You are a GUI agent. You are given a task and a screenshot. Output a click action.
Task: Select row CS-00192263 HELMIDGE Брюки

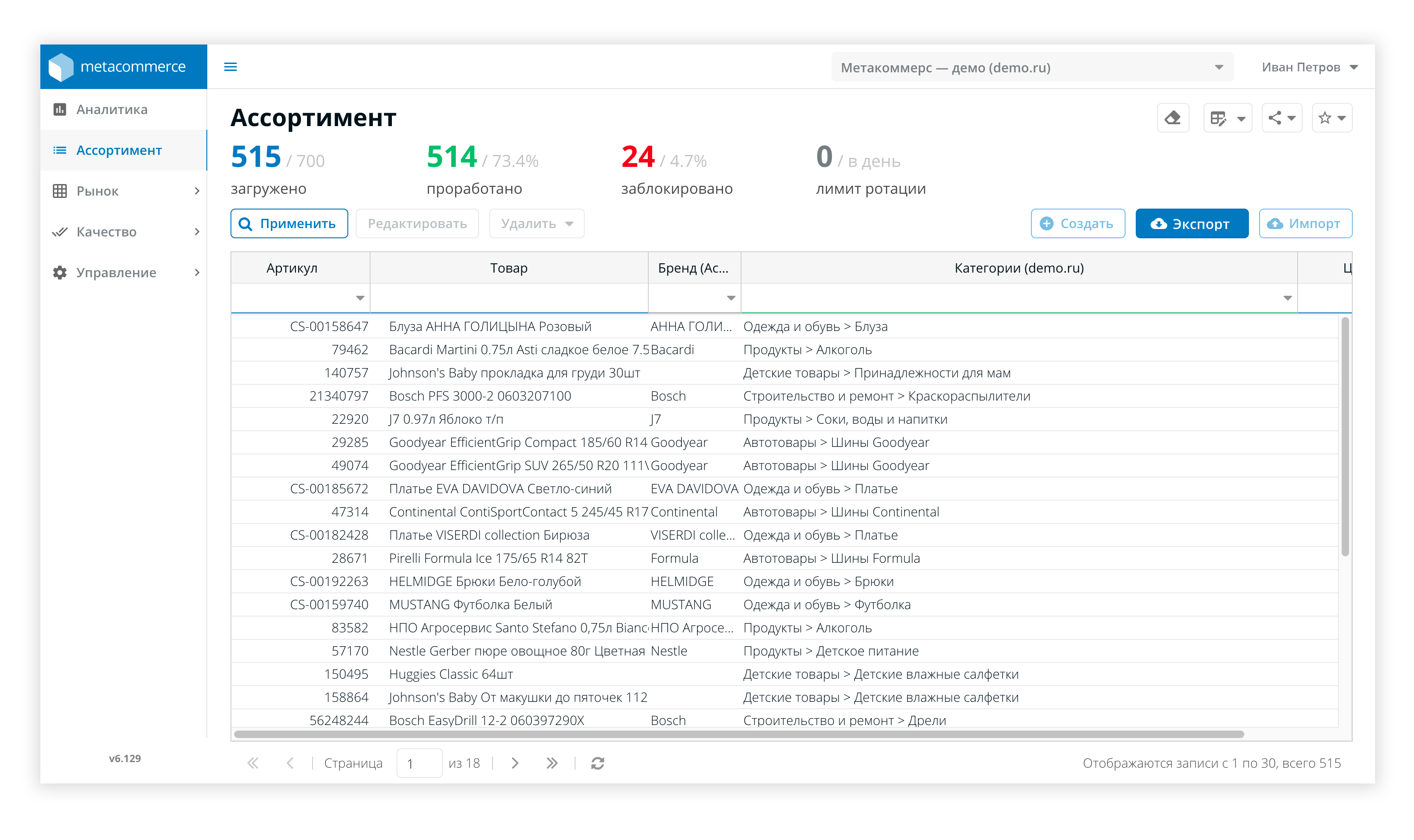(x=784, y=582)
